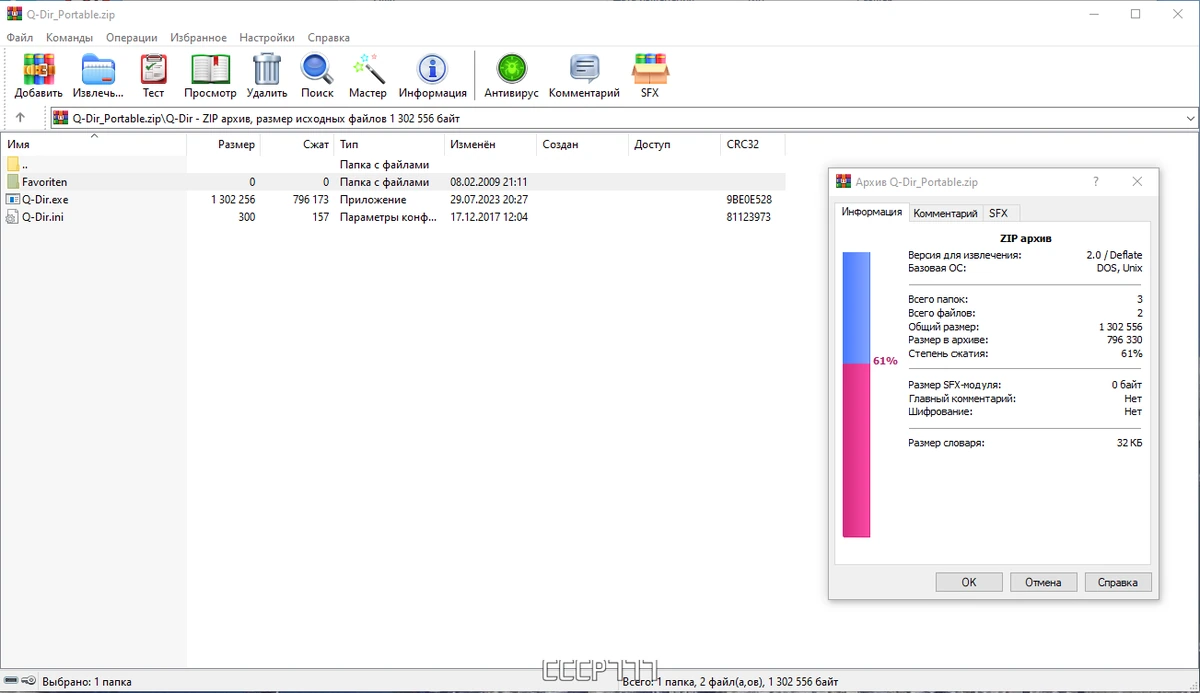Image resolution: width=1200 pixels, height=693 pixels.
Task: Run the Тест archive test icon
Action: pyautogui.click(x=153, y=70)
